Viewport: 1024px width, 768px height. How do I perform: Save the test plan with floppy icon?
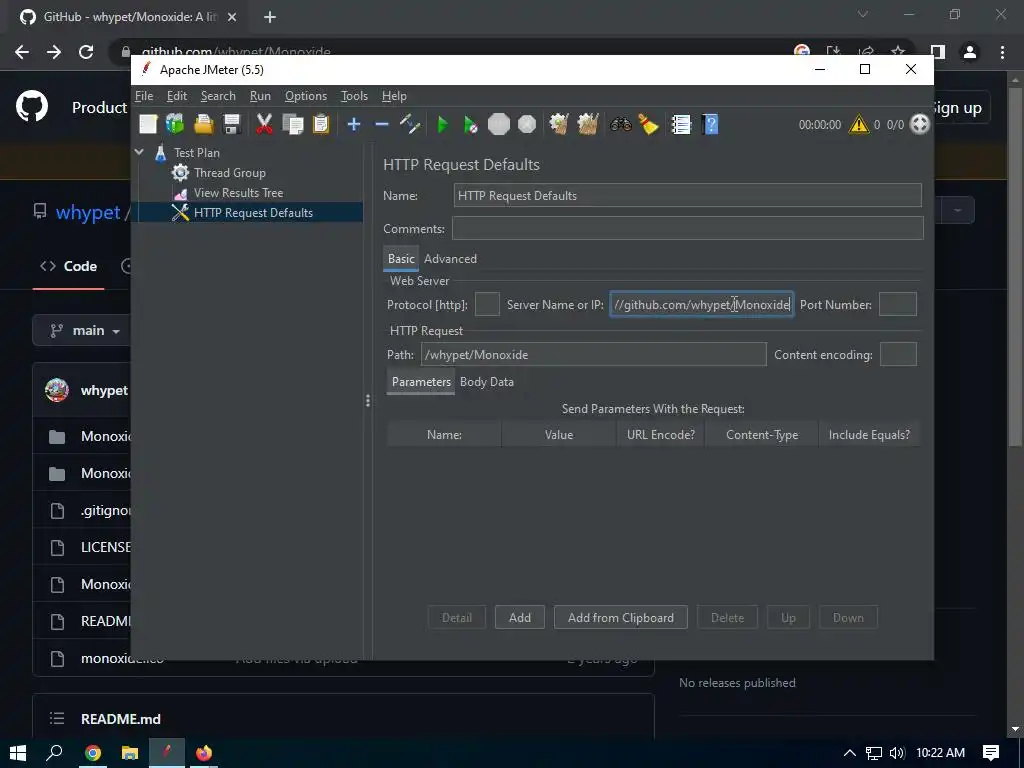[232, 124]
